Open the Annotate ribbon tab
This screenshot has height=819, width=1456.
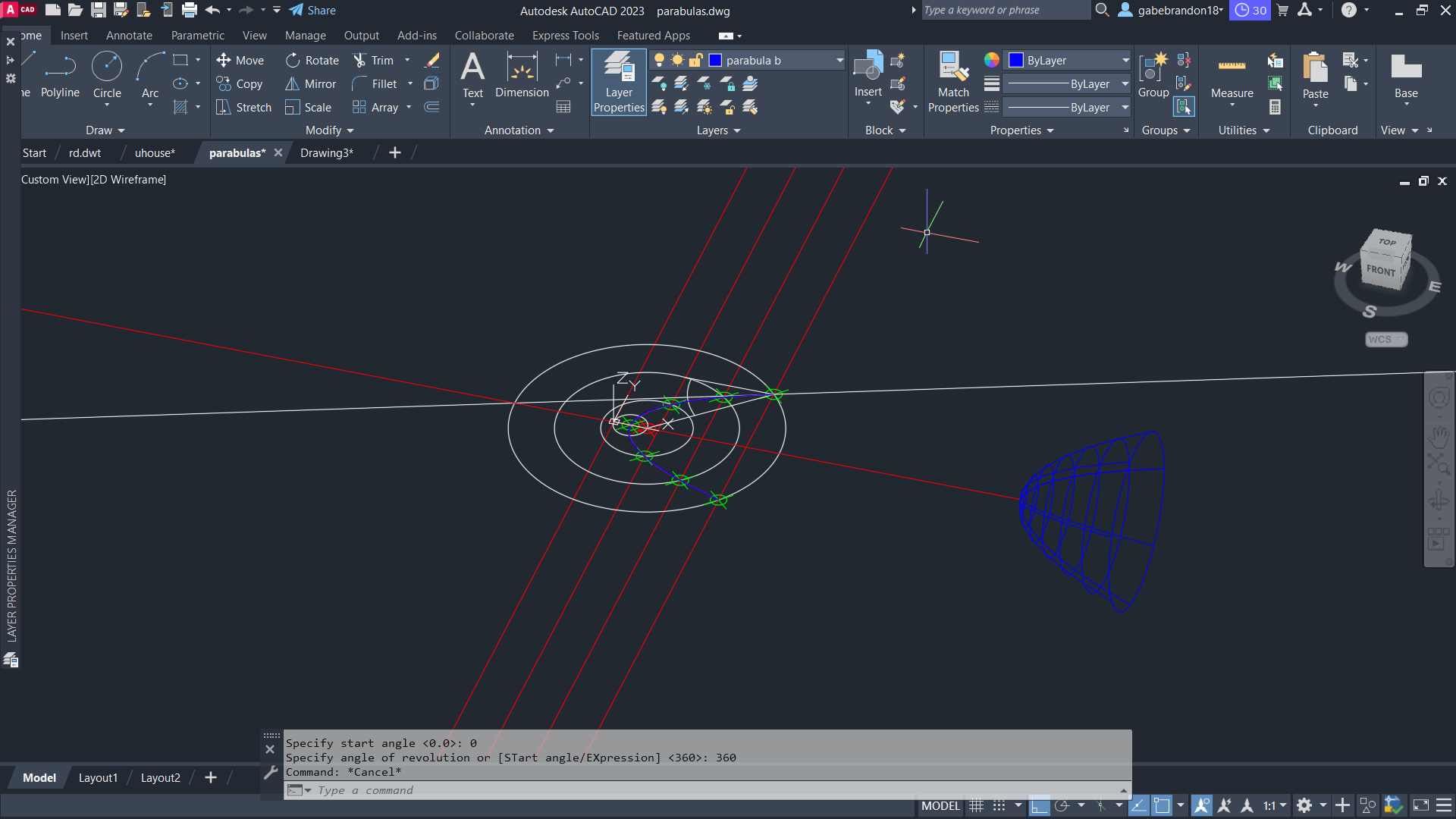coord(129,36)
